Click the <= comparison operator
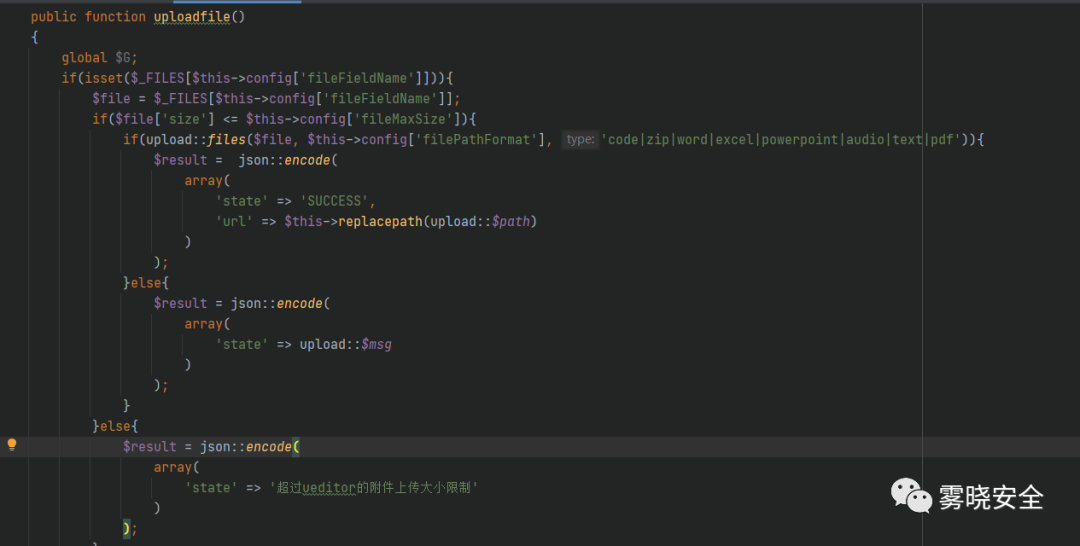The image size is (1080, 546). tap(230, 119)
